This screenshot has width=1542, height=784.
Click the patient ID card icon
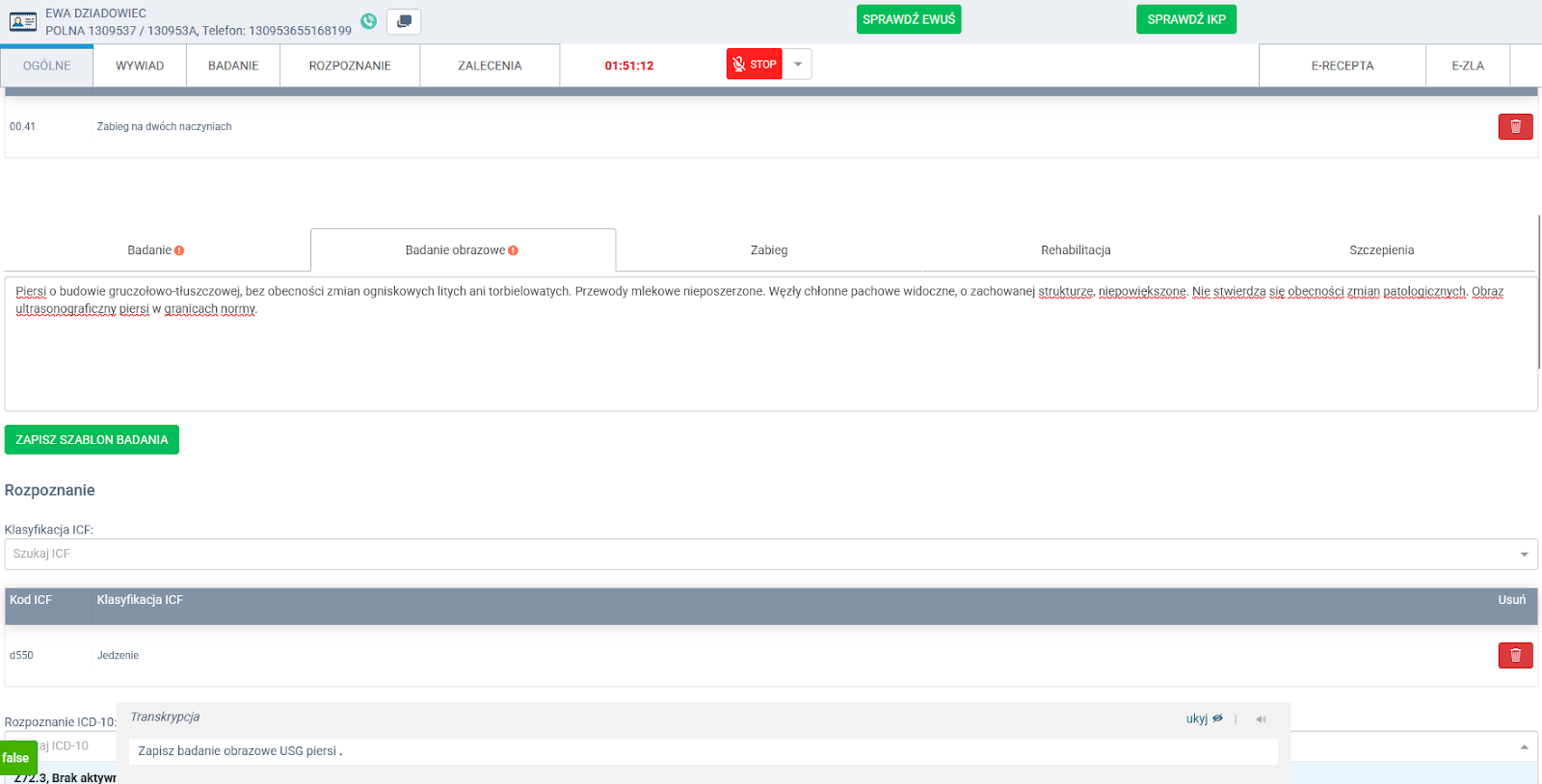click(23, 21)
